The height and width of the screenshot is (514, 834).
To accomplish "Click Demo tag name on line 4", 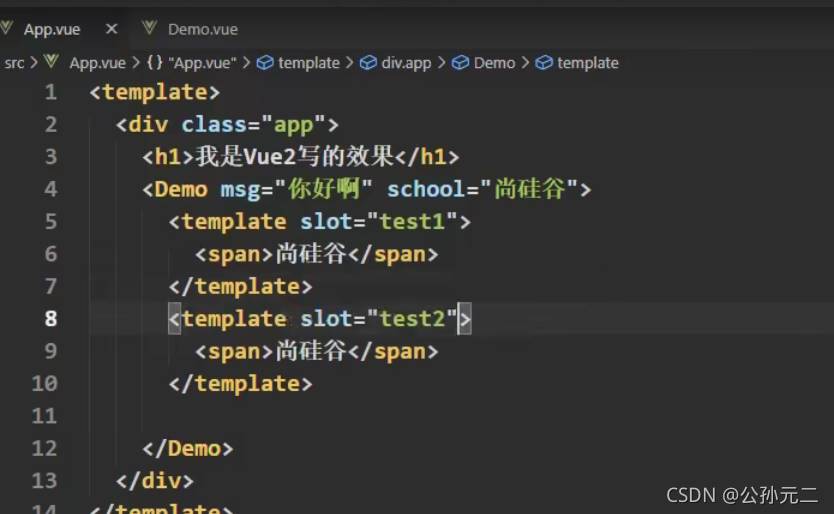I will click(181, 189).
